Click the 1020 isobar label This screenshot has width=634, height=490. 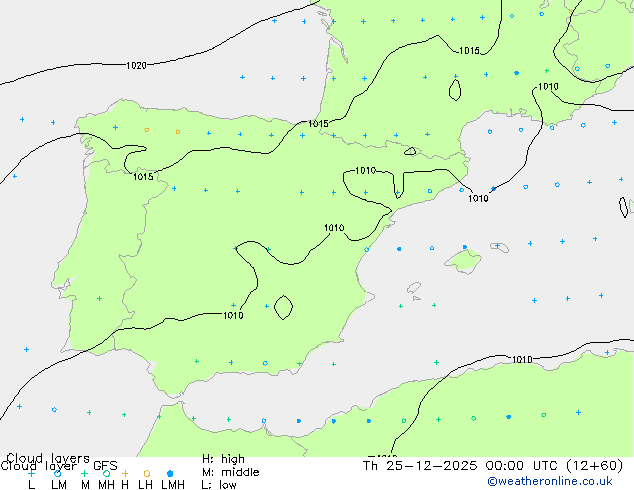point(136,65)
